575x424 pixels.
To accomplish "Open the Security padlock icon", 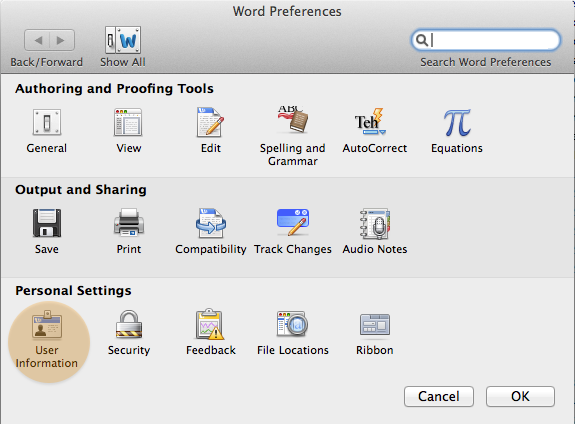I will pos(129,324).
